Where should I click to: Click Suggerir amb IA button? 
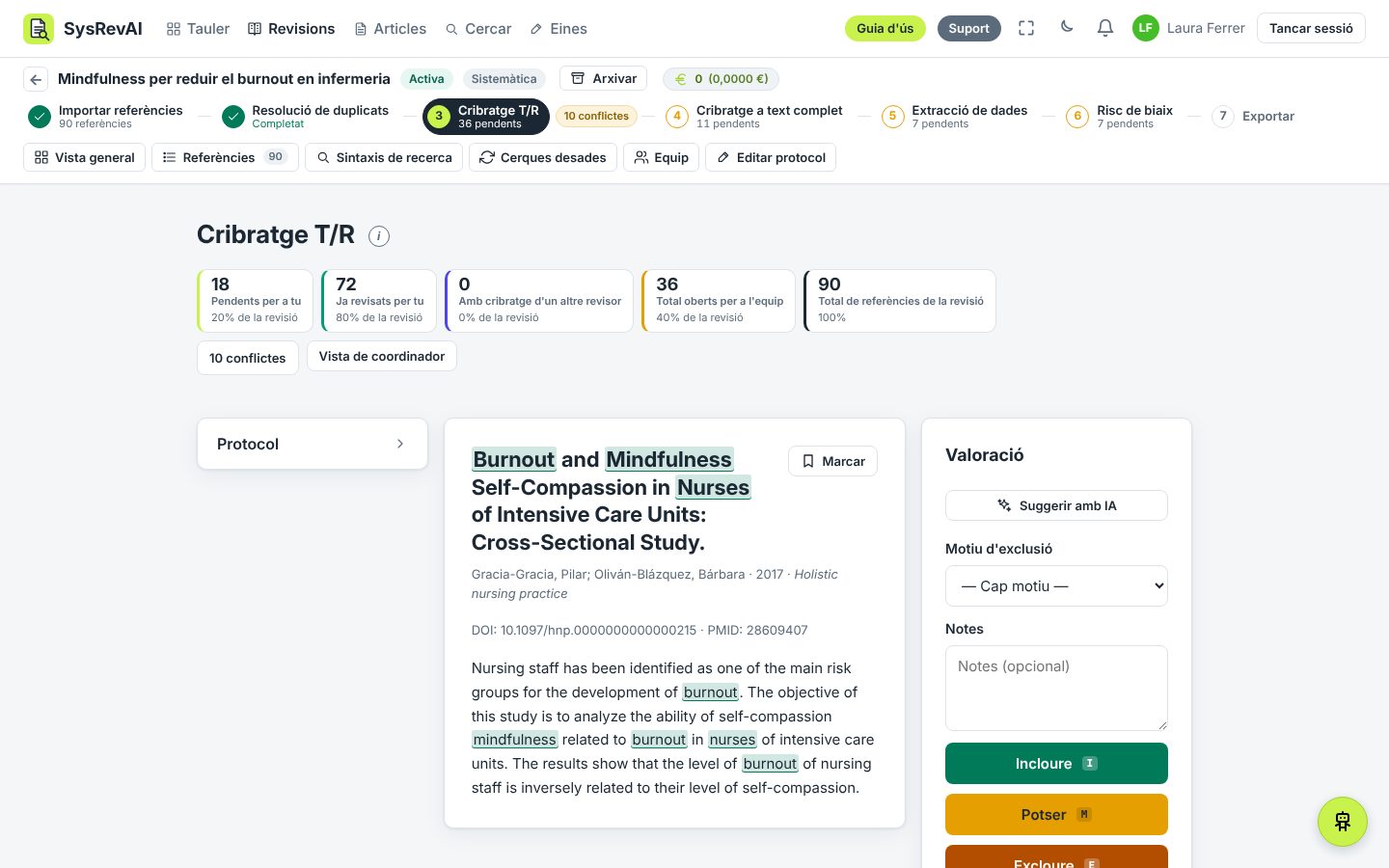click(1056, 505)
